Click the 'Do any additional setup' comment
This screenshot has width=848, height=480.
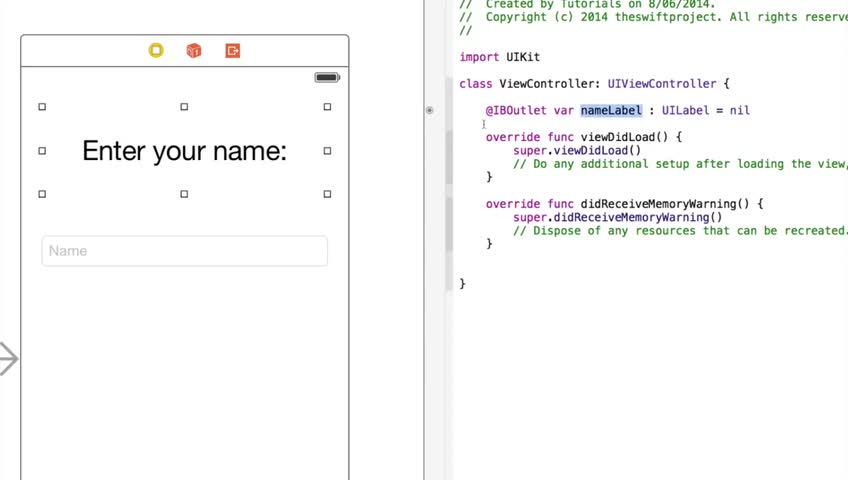point(680,164)
